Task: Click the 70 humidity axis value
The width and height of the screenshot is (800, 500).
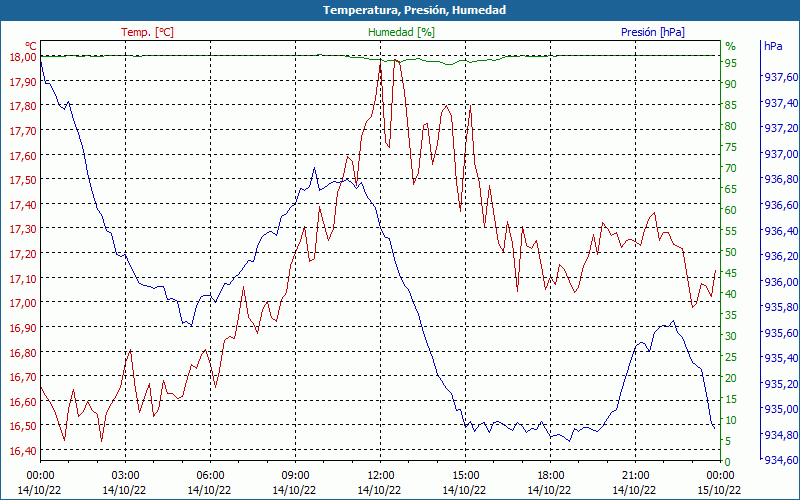Action: pos(731,168)
